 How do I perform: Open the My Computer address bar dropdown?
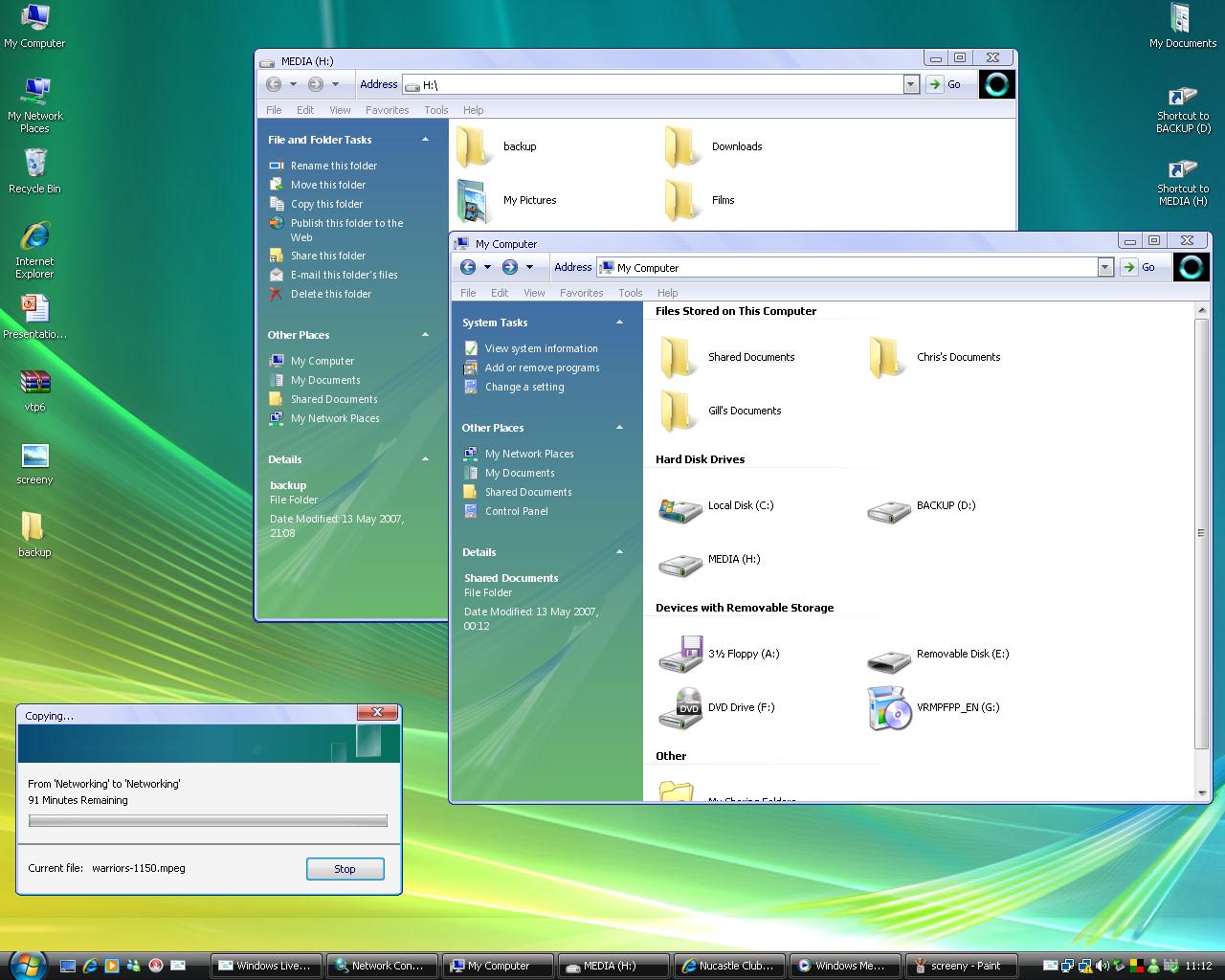click(x=1105, y=268)
